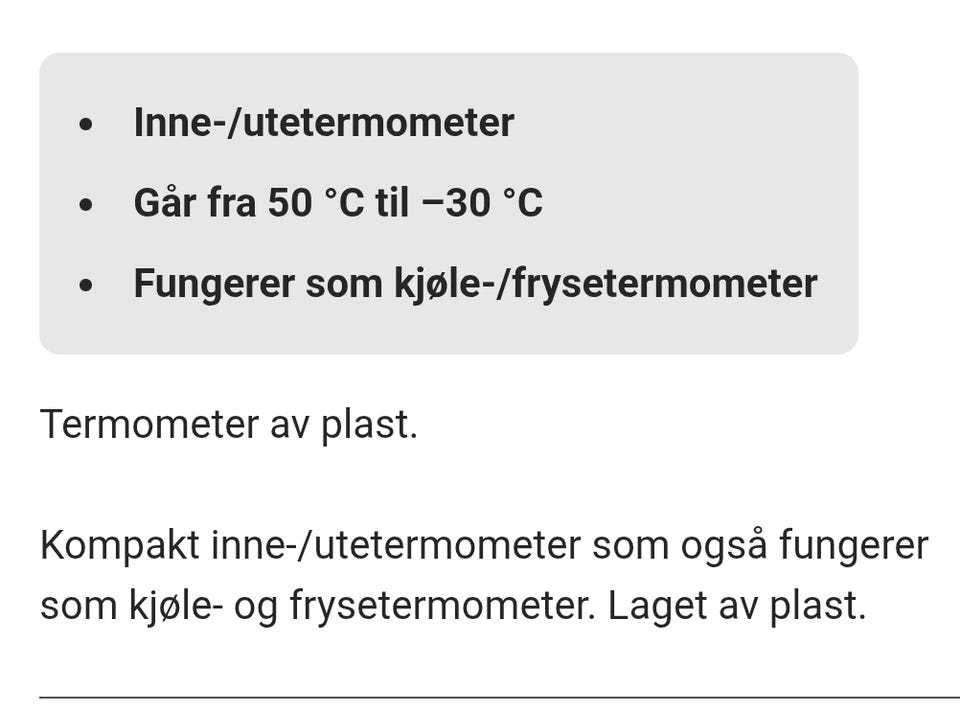The width and height of the screenshot is (960, 711).
Task: Click the word "Termometer" starting the first sentence
Action: [x=149, y=424]
